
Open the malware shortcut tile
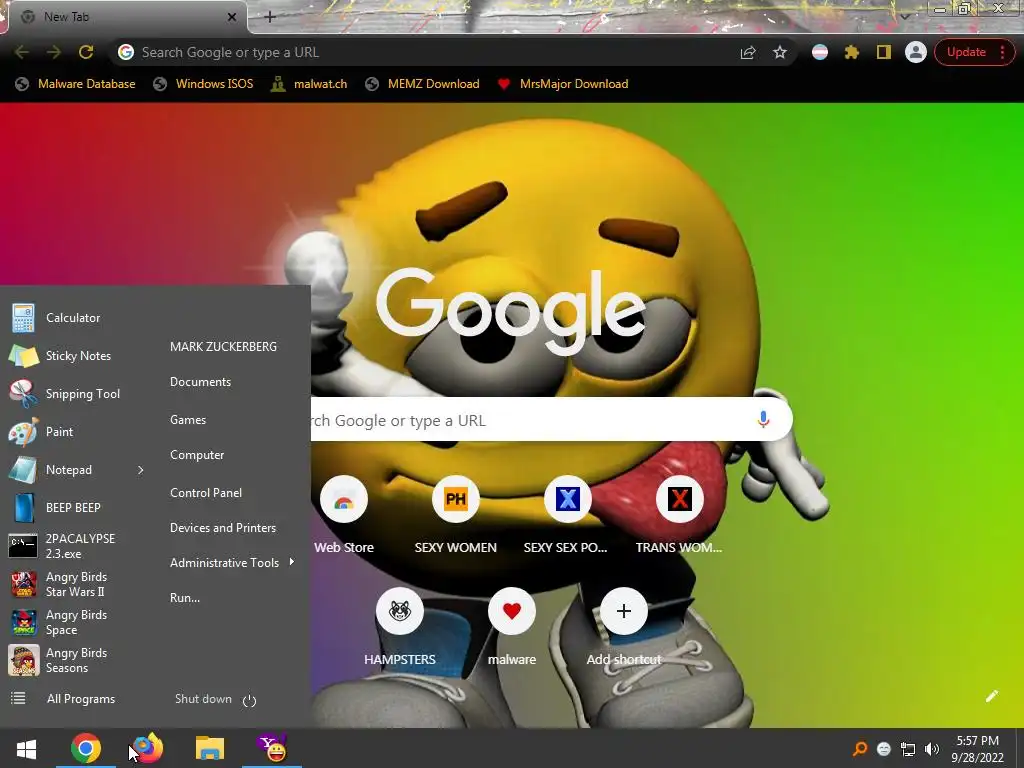pyautogui.click(x=512, y=628)
